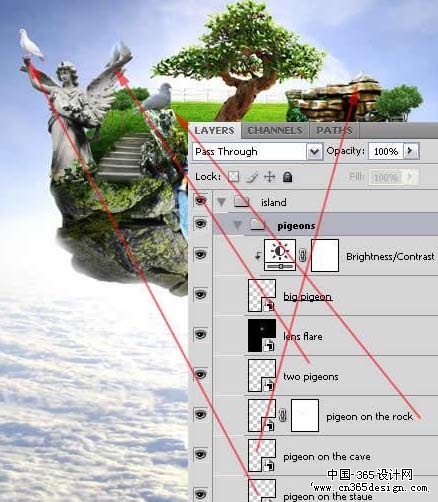This screenshot has width=438, height=502.
Task: Hide the big pigeon layer
Action: point(200,294)
